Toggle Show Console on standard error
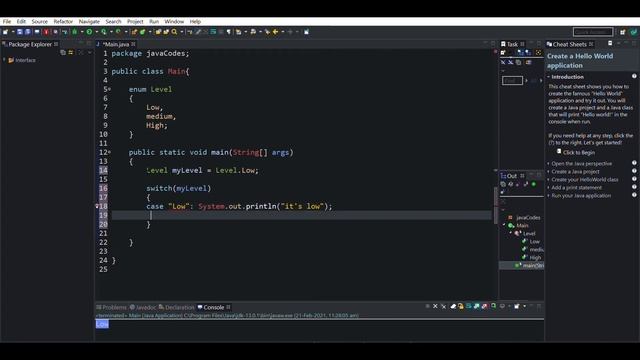The image size is (640, 360). [484, 306]
